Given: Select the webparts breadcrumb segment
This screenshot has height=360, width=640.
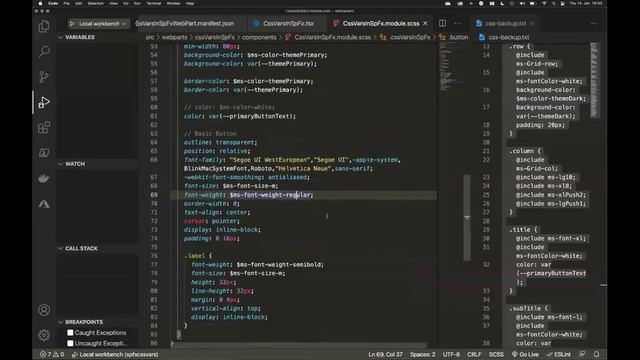Looking at the screenshot, I should coord(174,37).
